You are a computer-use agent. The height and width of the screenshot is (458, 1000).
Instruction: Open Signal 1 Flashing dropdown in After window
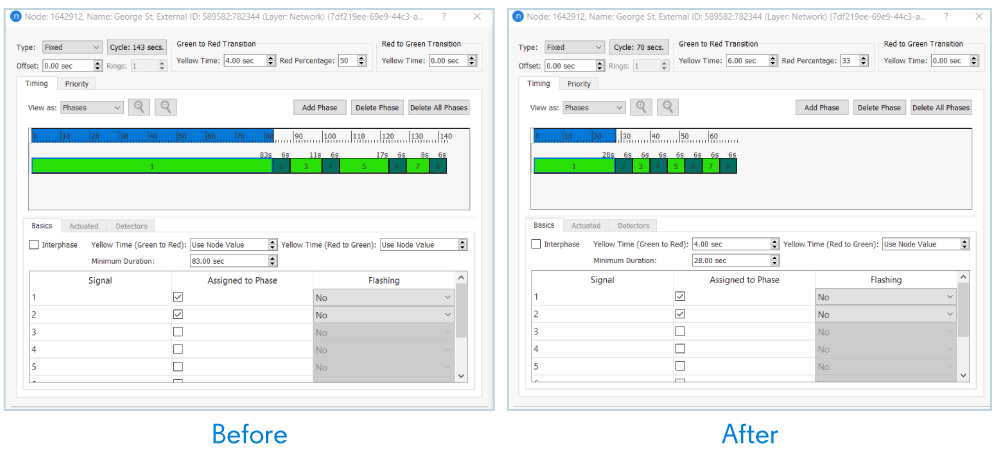(886, 297)
